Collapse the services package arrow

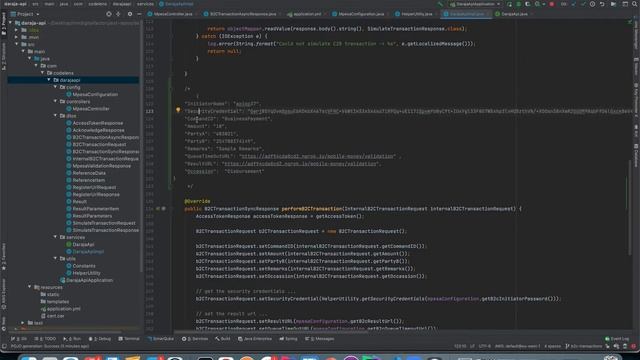tap(56, 237)
